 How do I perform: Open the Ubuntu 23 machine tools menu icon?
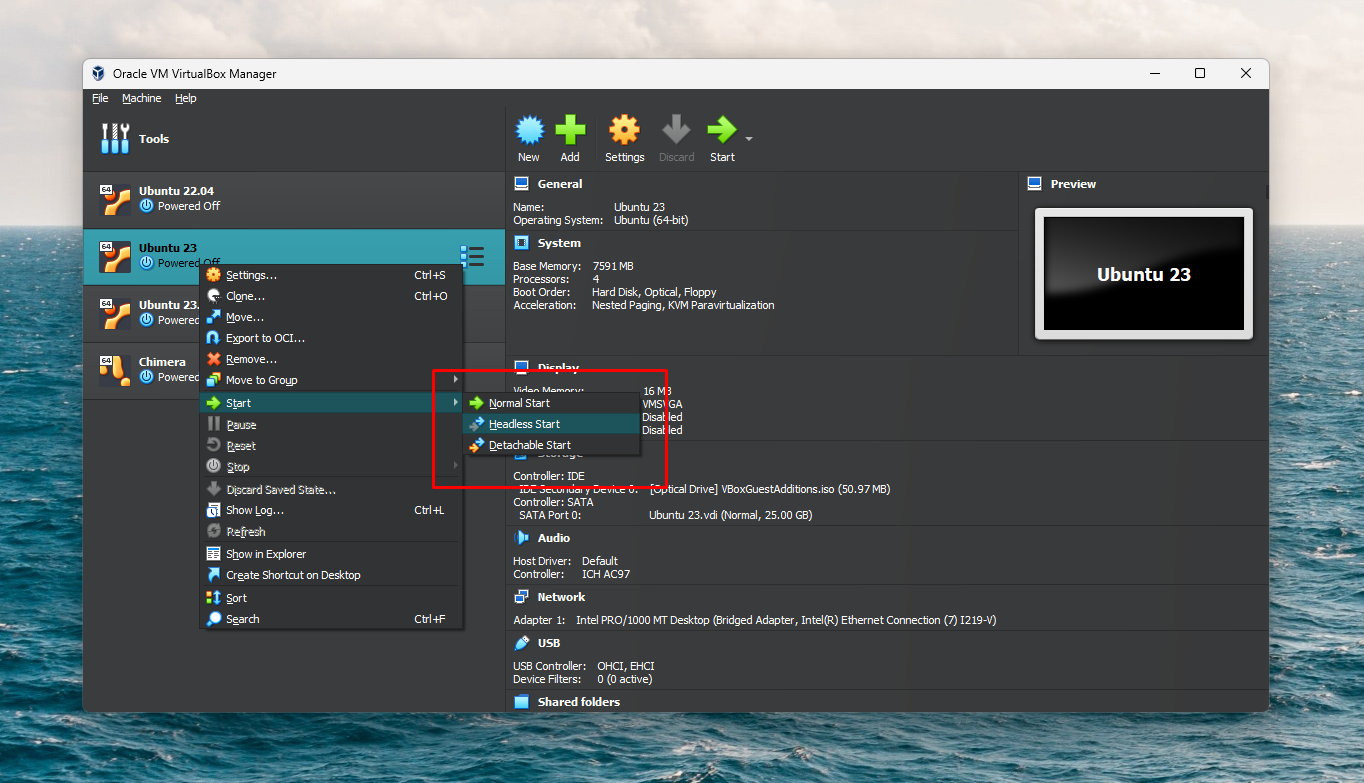point(472,257)
